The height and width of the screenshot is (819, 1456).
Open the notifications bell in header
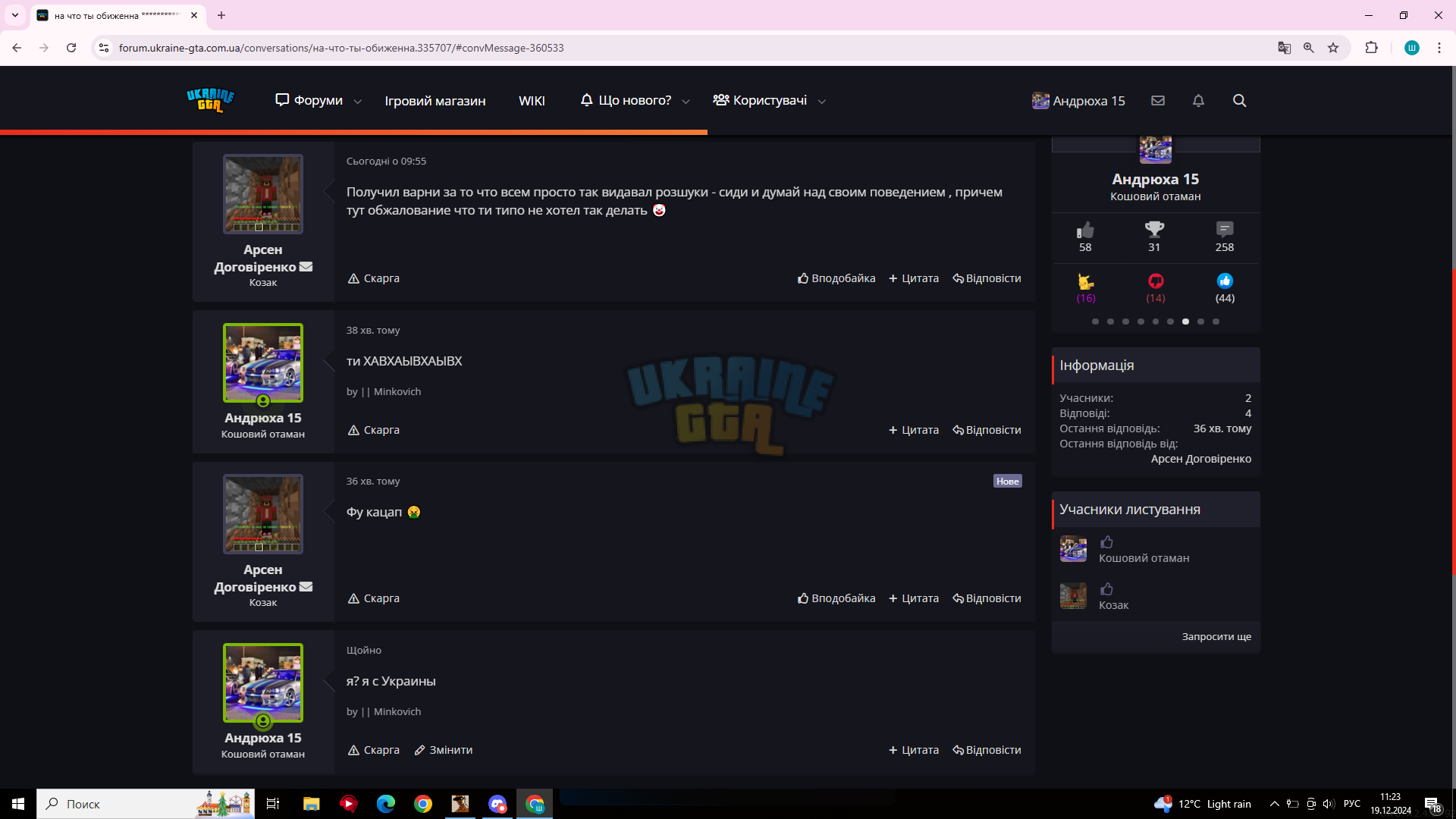[1198, 100]
